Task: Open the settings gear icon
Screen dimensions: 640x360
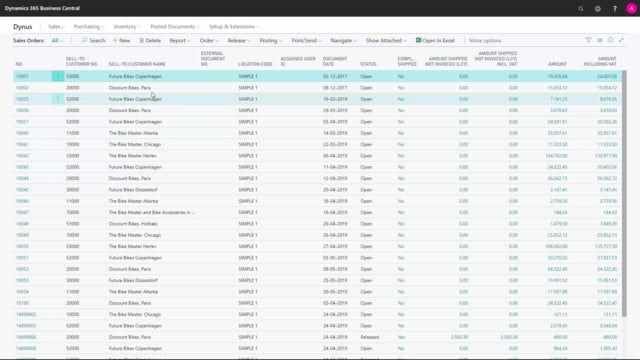Action: pyautogui.click(x=598, y=9)
